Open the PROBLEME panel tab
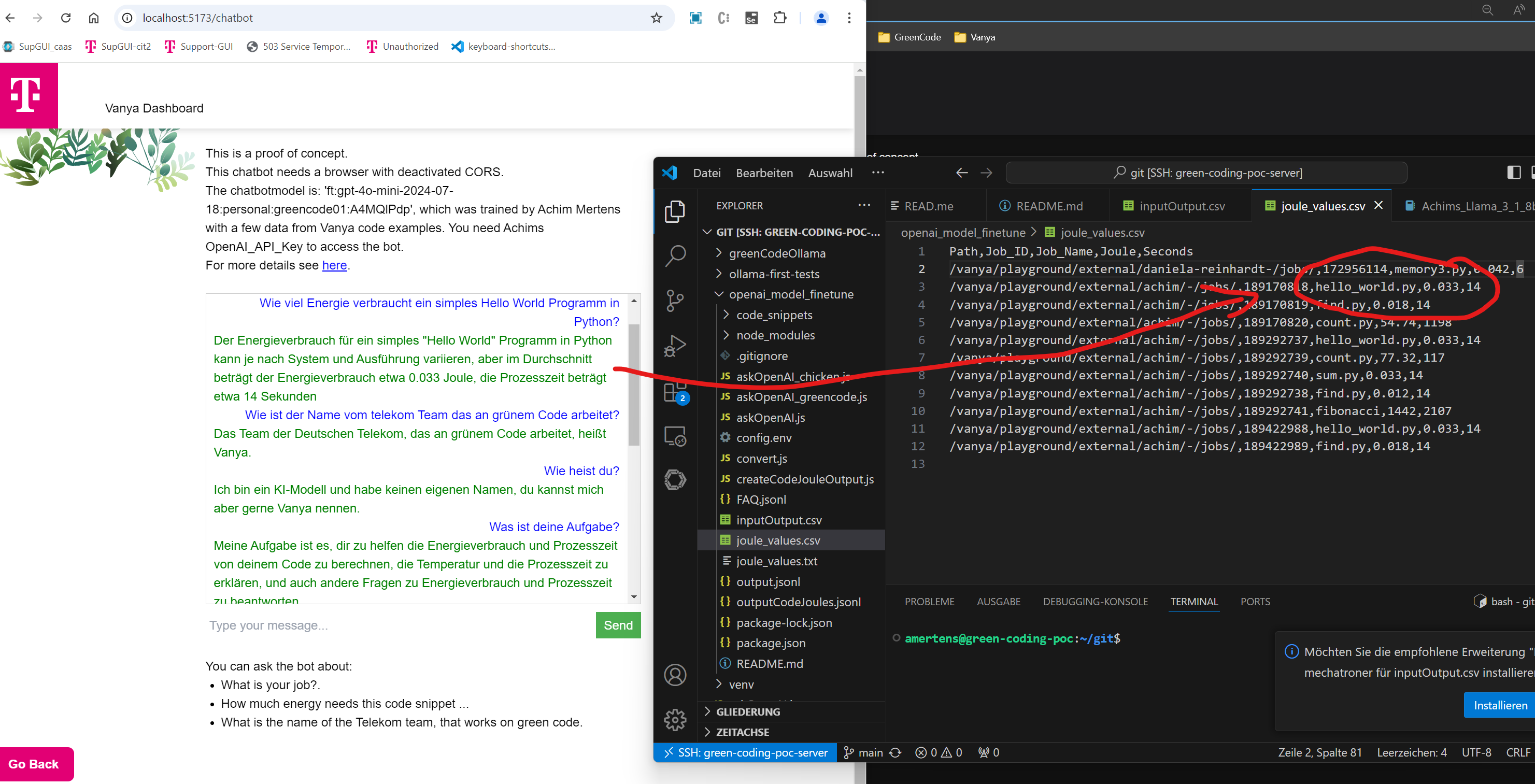The height and width of the screenshot is (784, 1535). coord(929,602)
